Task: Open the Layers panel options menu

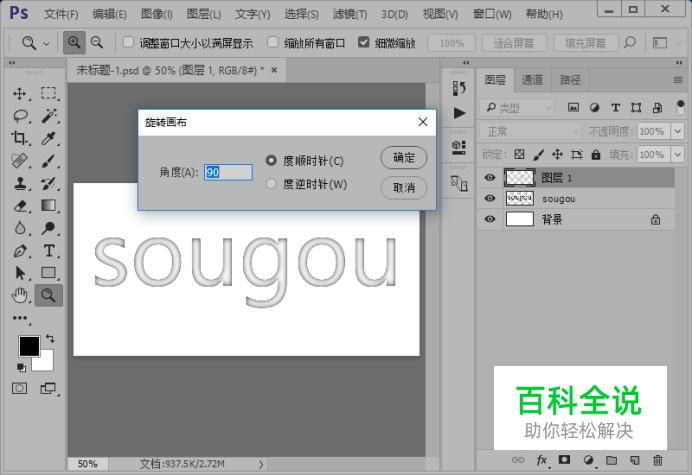Action: point(678,80)
